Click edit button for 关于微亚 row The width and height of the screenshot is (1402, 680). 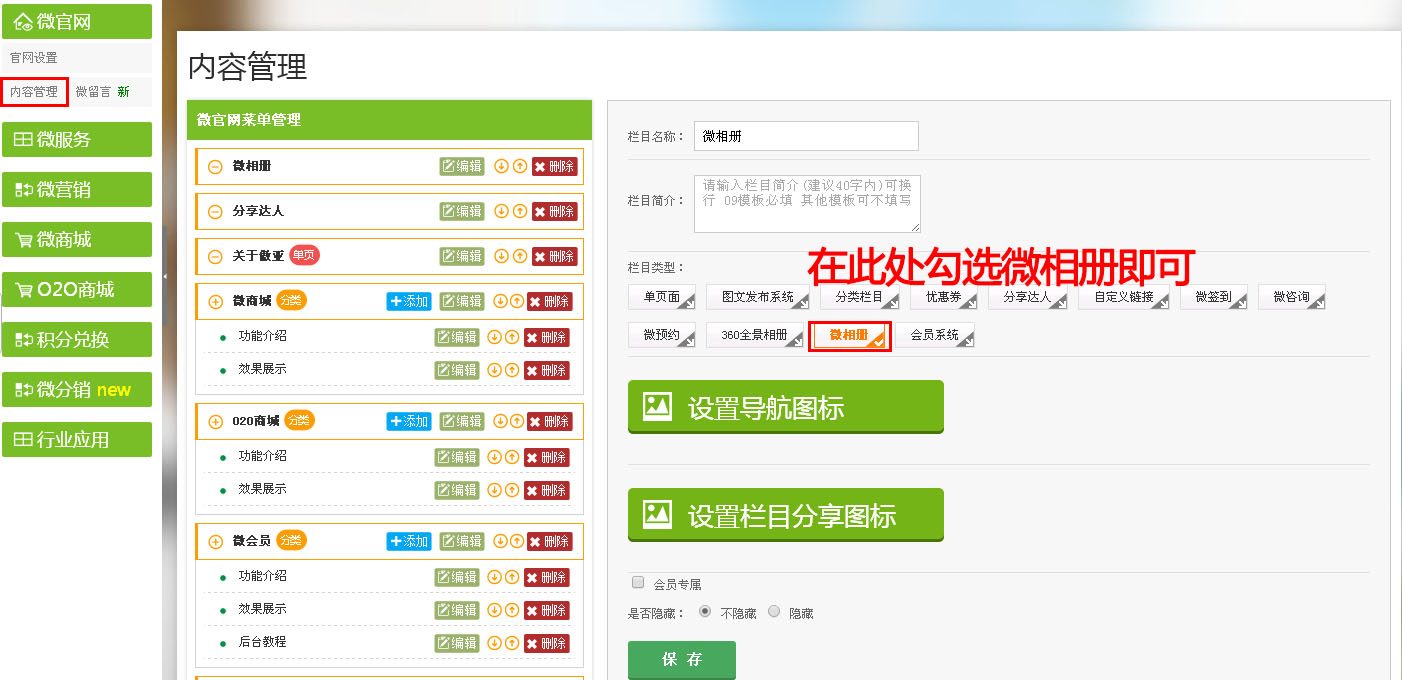(x=462, y=256)
